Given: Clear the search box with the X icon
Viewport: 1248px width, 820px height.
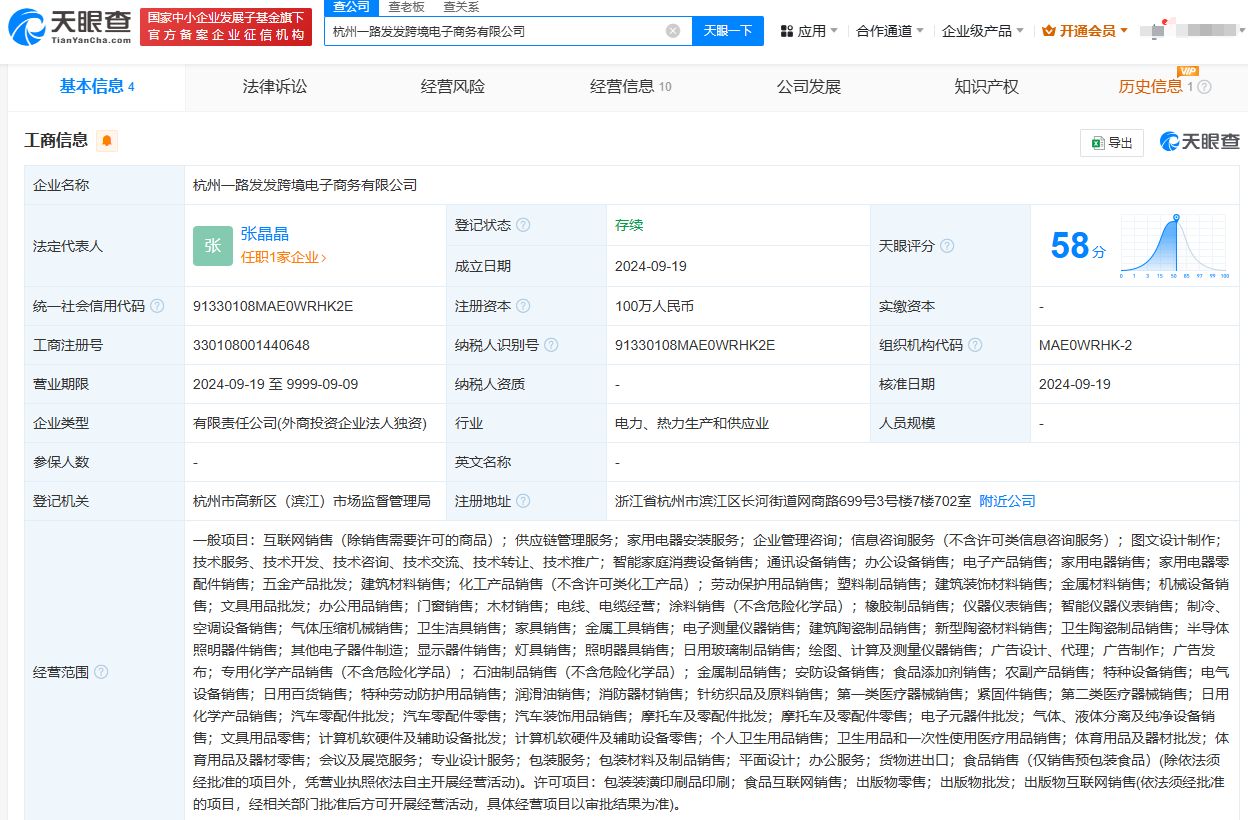Looking at the screenshot, I should pyautogui.click(x=673, y=31).
